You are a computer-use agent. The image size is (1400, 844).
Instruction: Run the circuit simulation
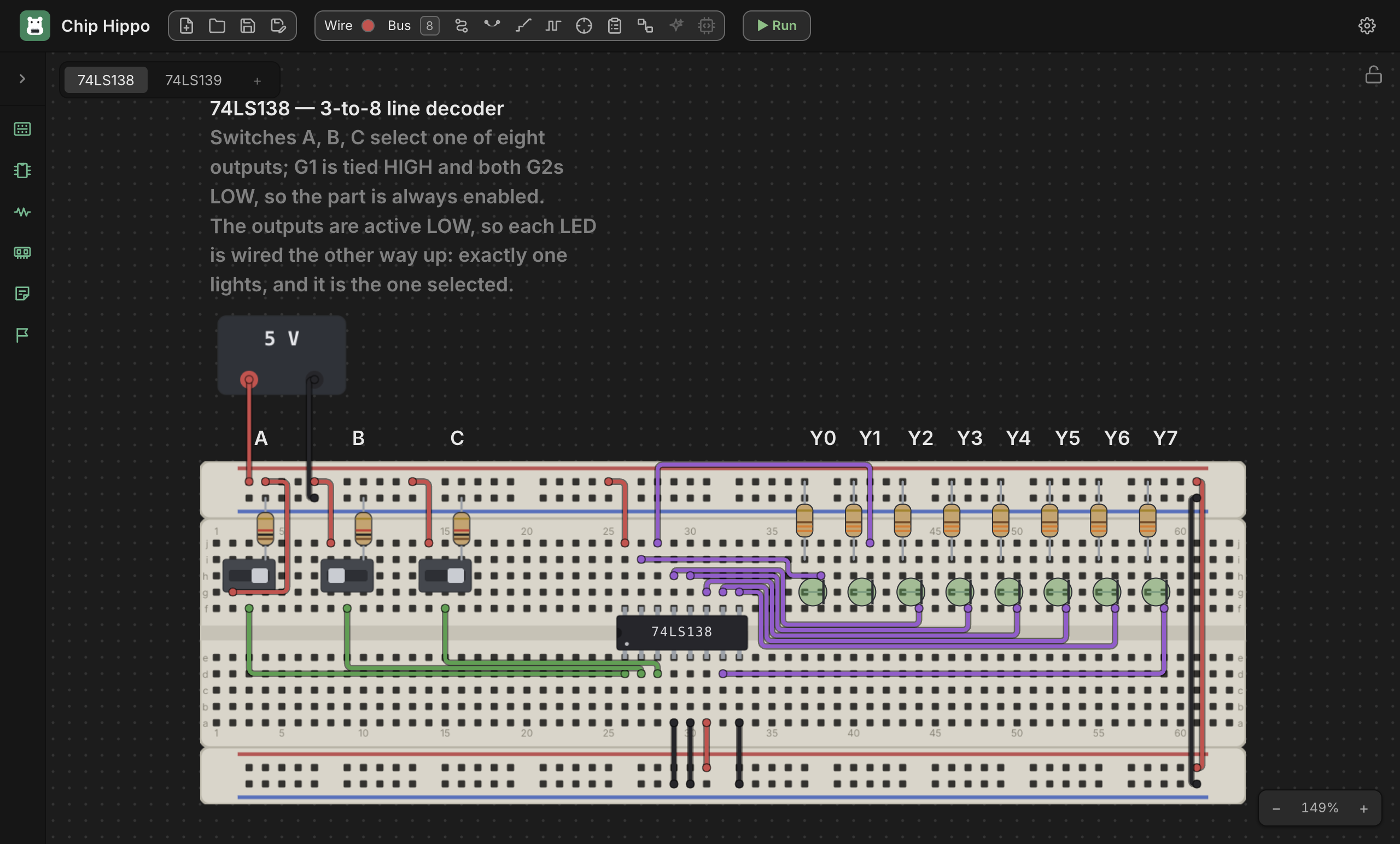point(776,26)
